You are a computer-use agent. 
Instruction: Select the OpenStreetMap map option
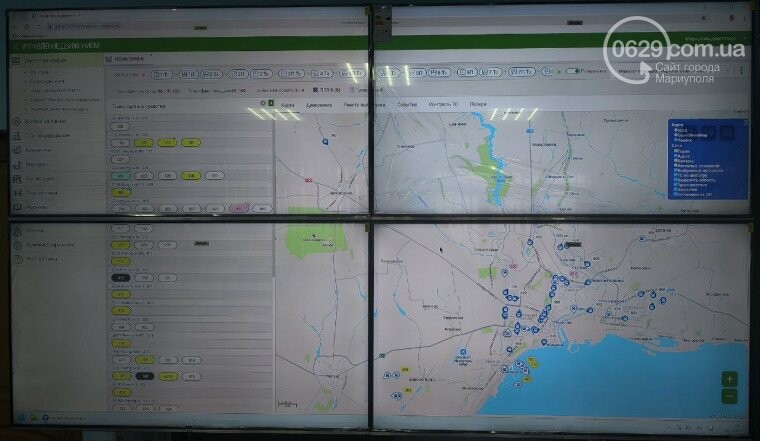[x=675, y=133]
